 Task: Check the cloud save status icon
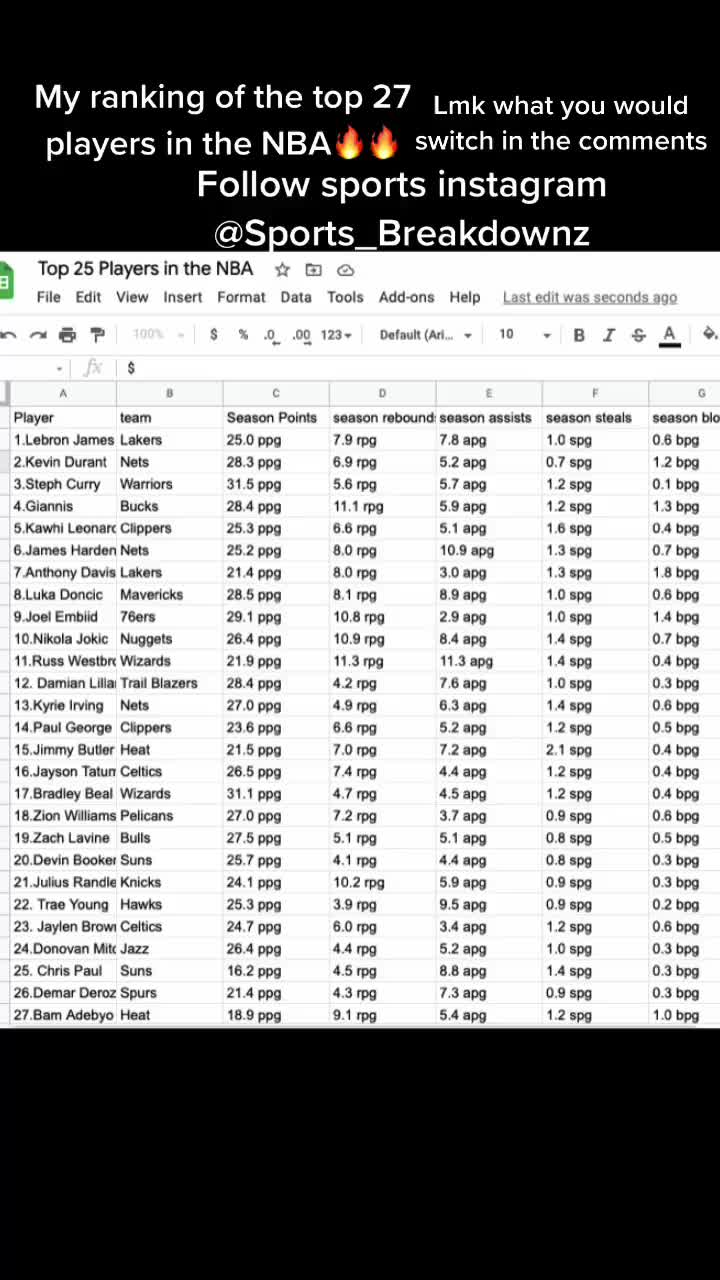point(345,269)
